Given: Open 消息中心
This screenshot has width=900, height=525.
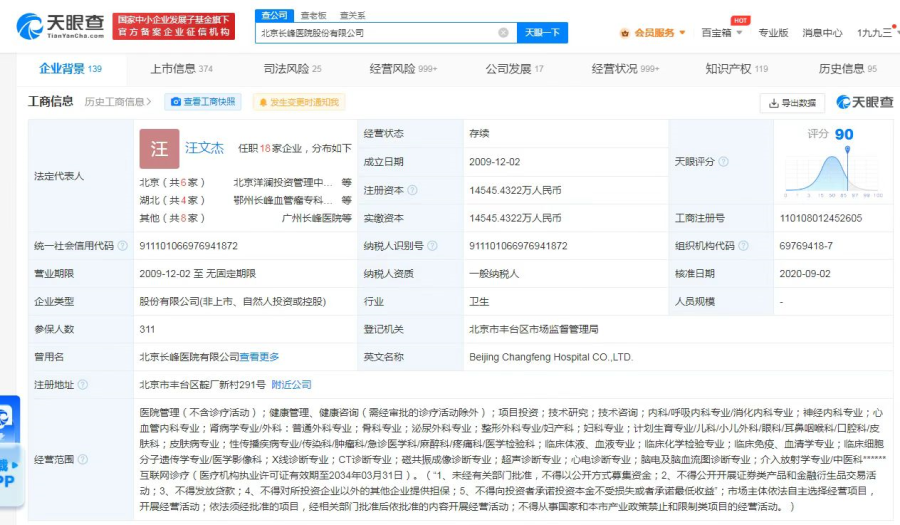Looking at the screenshot, I should [822, 33].
